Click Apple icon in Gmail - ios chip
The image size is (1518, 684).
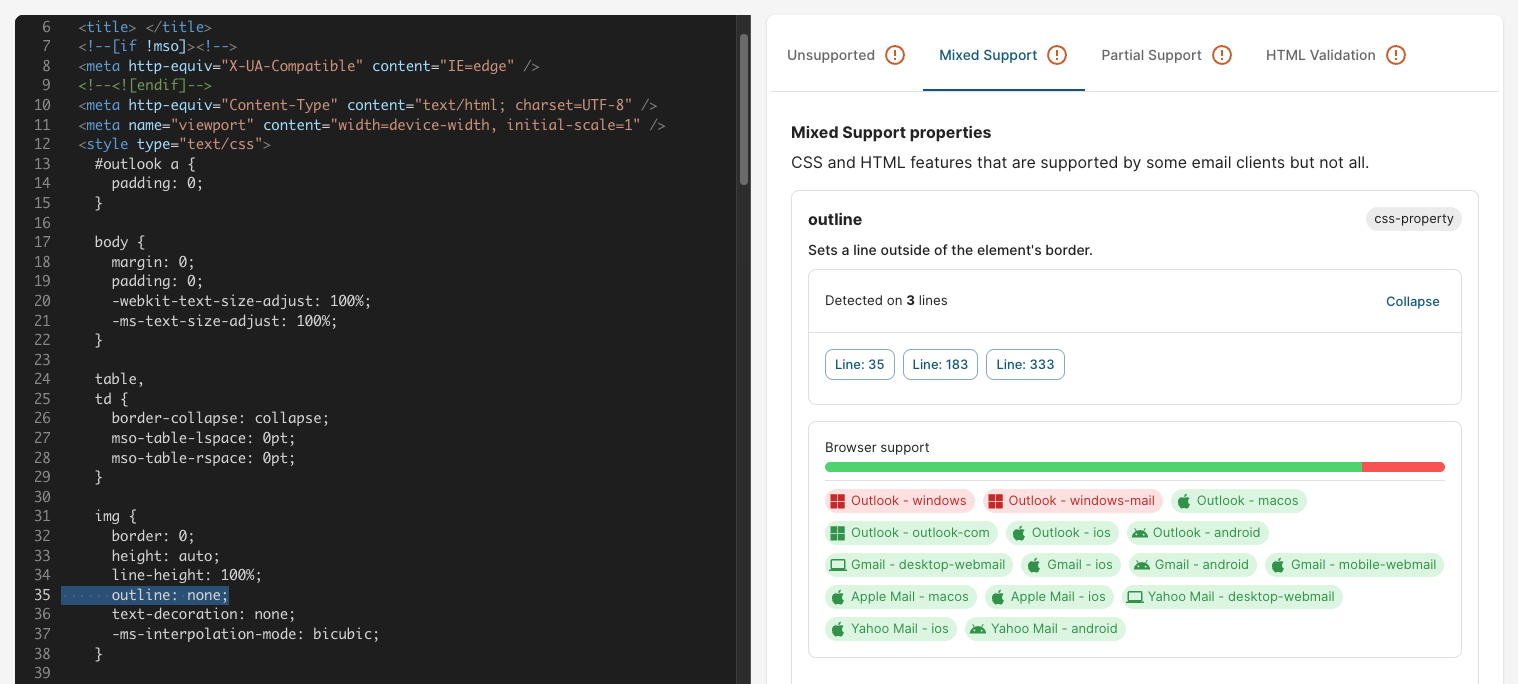click(x=1034, y=565)
